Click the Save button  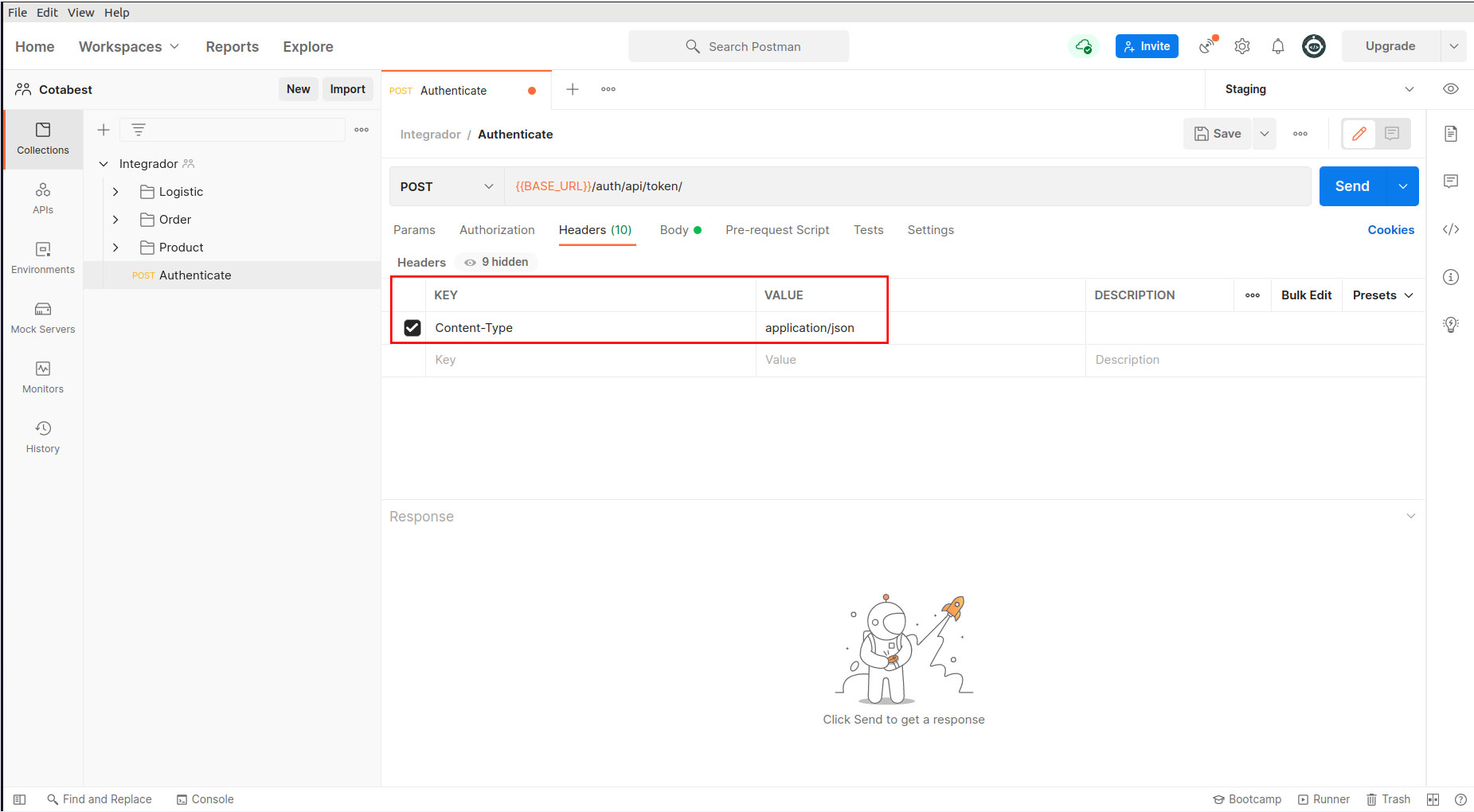[1218, 134]
